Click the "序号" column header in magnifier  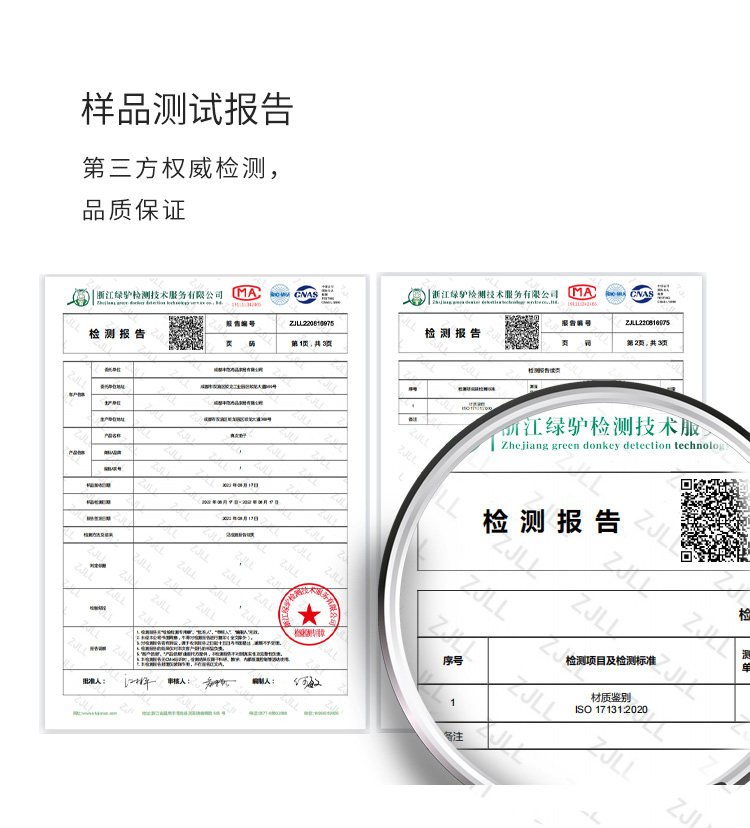(x=453, y=661)
